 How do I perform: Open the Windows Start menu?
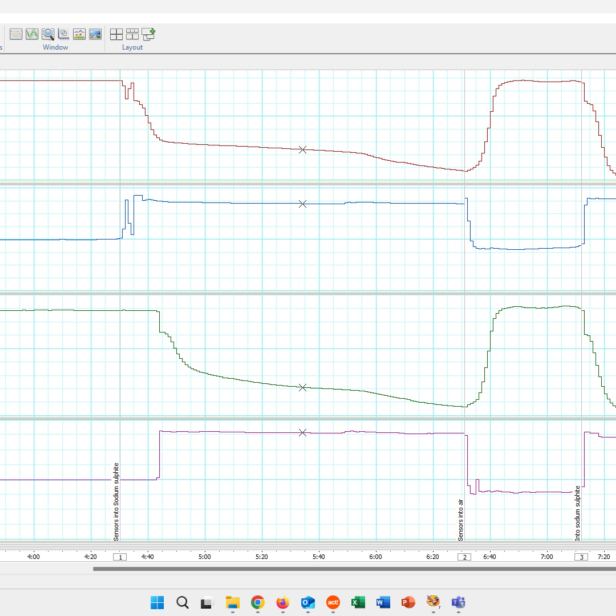158,602
